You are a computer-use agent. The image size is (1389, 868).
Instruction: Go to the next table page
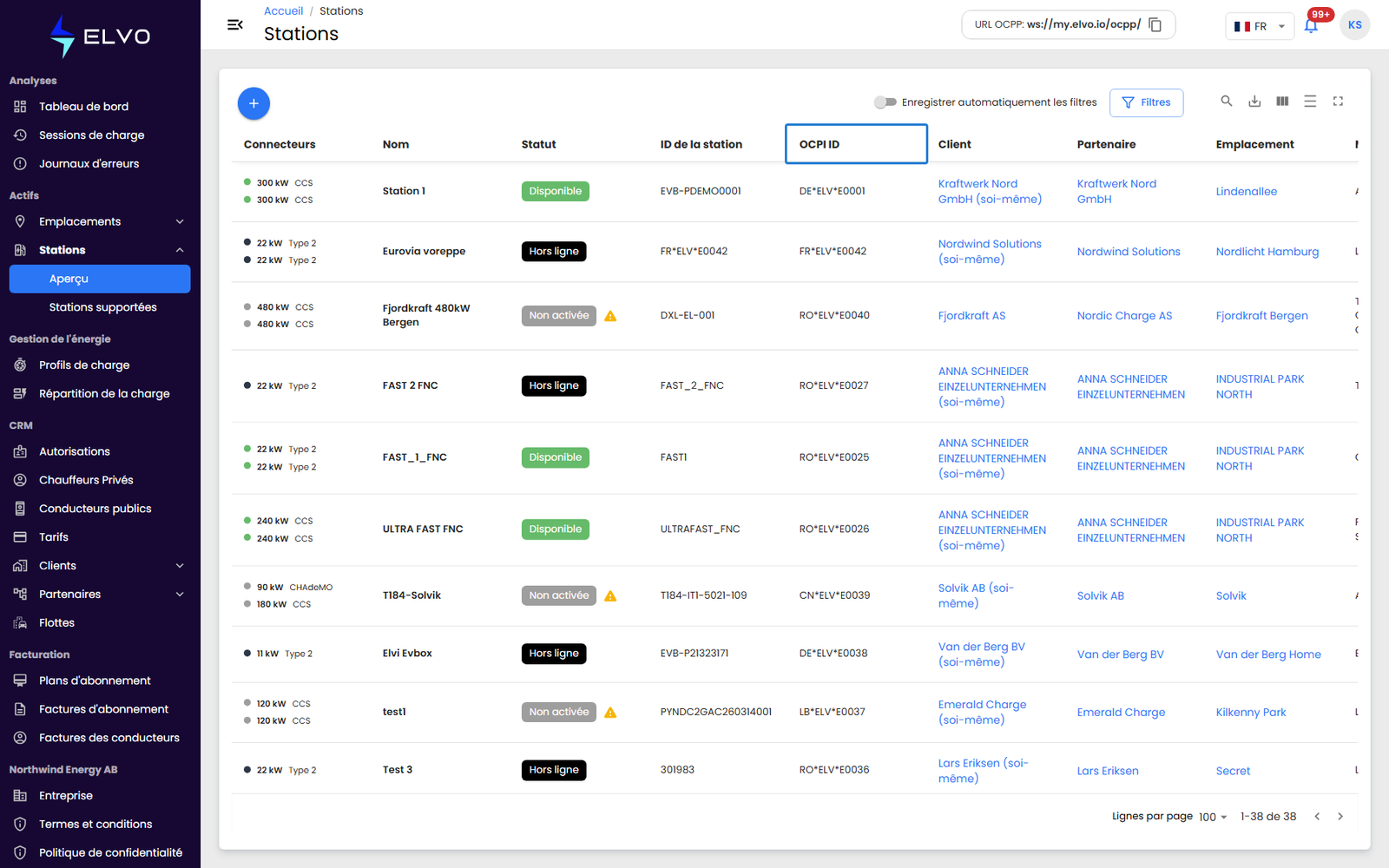(x=1340, y=817)
